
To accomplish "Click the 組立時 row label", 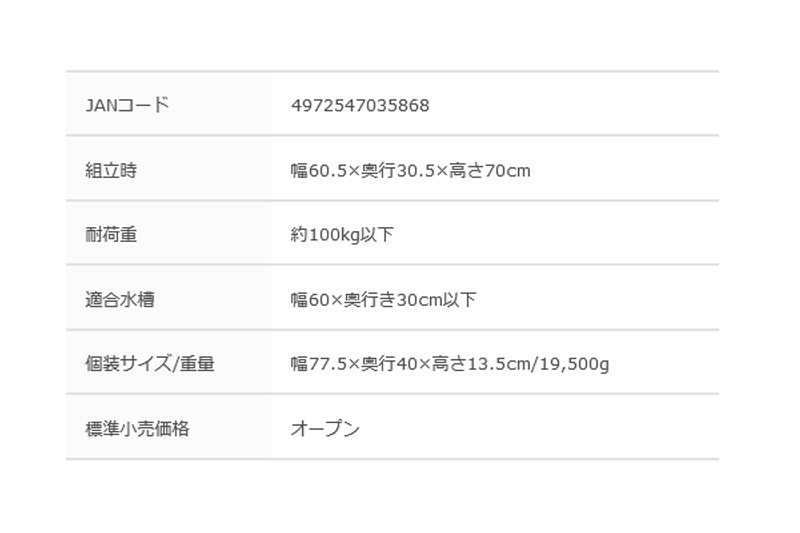I will [x=111, y=170].
